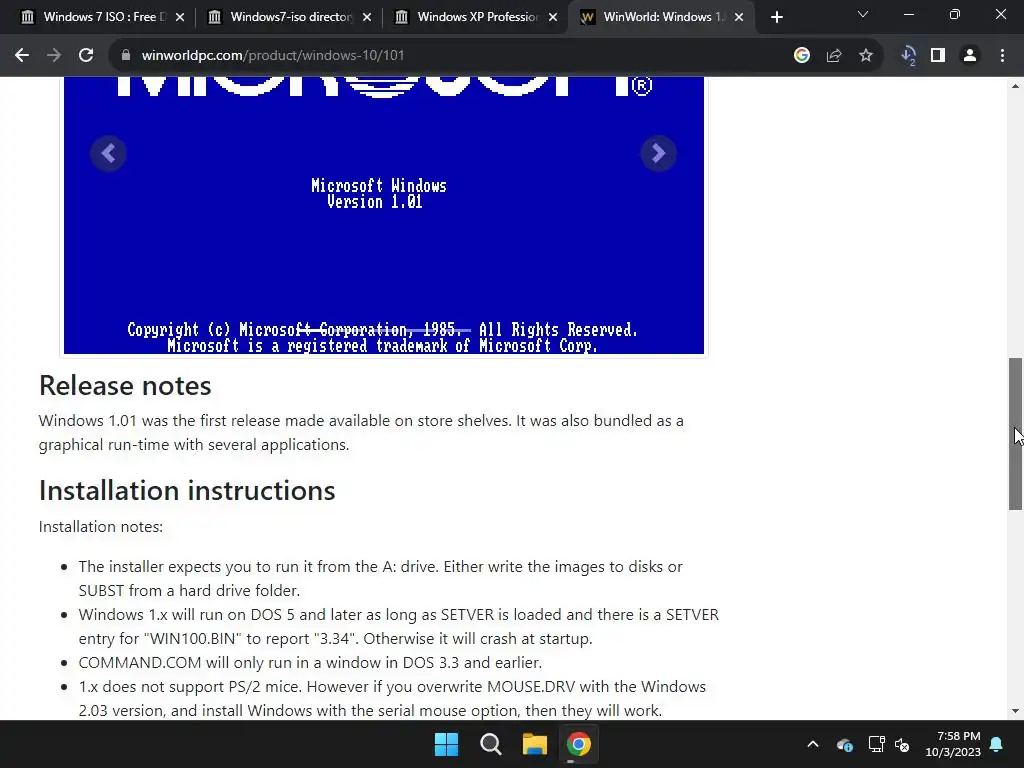Image resolution: width=1024 pixels, height=768 pixels.
Task: Click the bullet about SETVER entry
Action: point(398,626)
